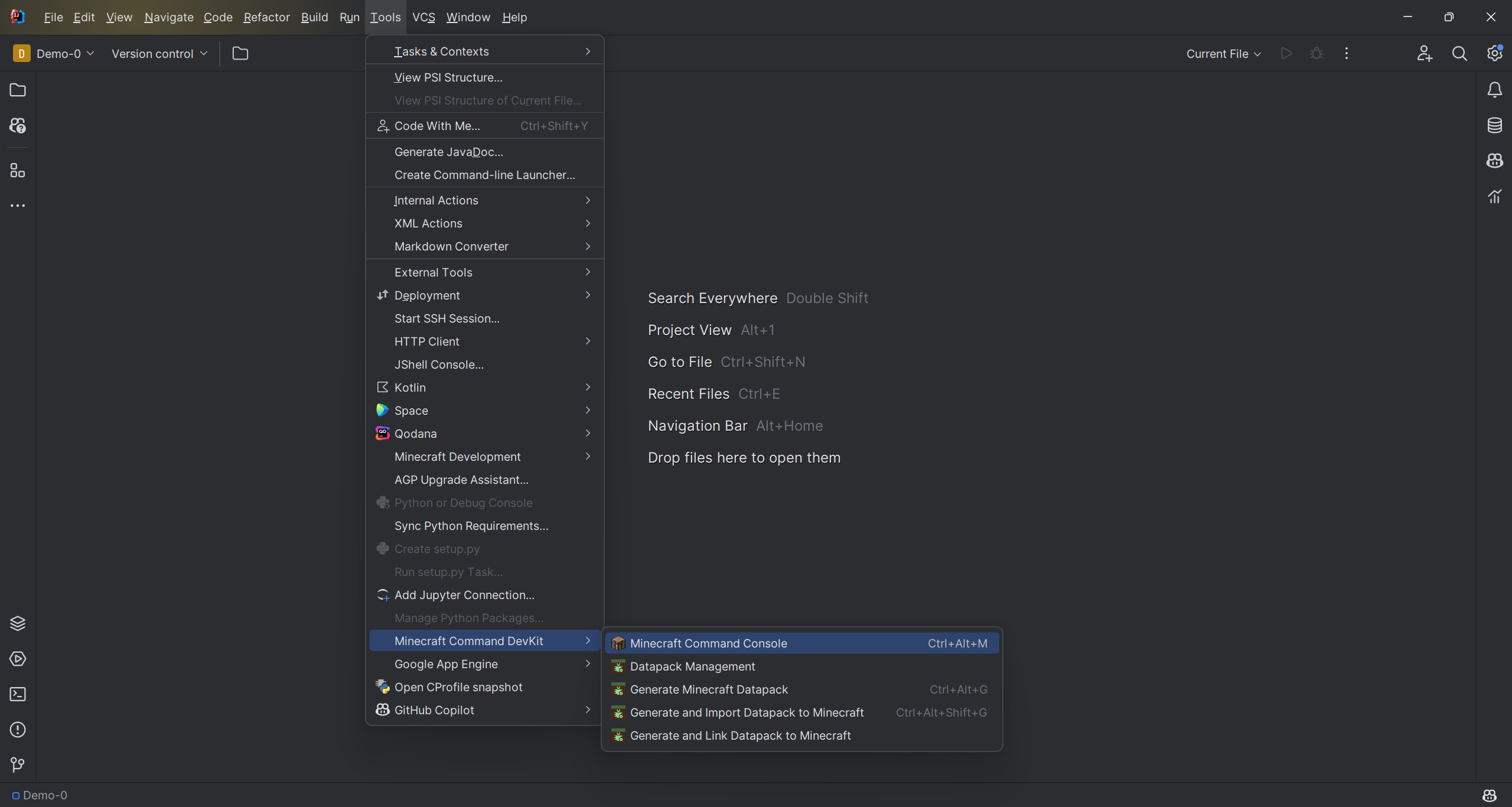The width and height of the screenshot is (1512, 807).
Task: Select Start SSH Session entry
Action: coord(484,318)
